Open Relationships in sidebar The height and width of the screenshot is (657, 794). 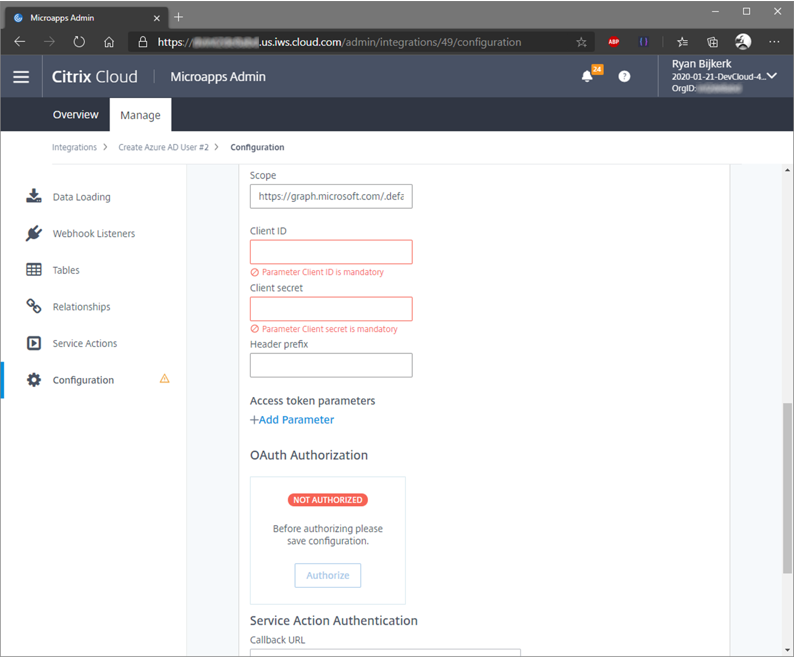[82, 306]
